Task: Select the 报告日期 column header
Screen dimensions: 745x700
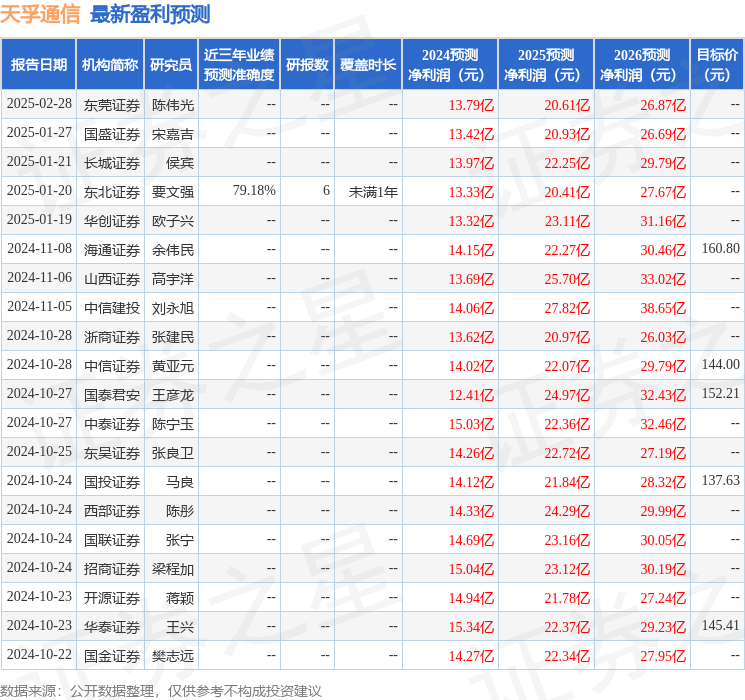Action: [39, 65]
